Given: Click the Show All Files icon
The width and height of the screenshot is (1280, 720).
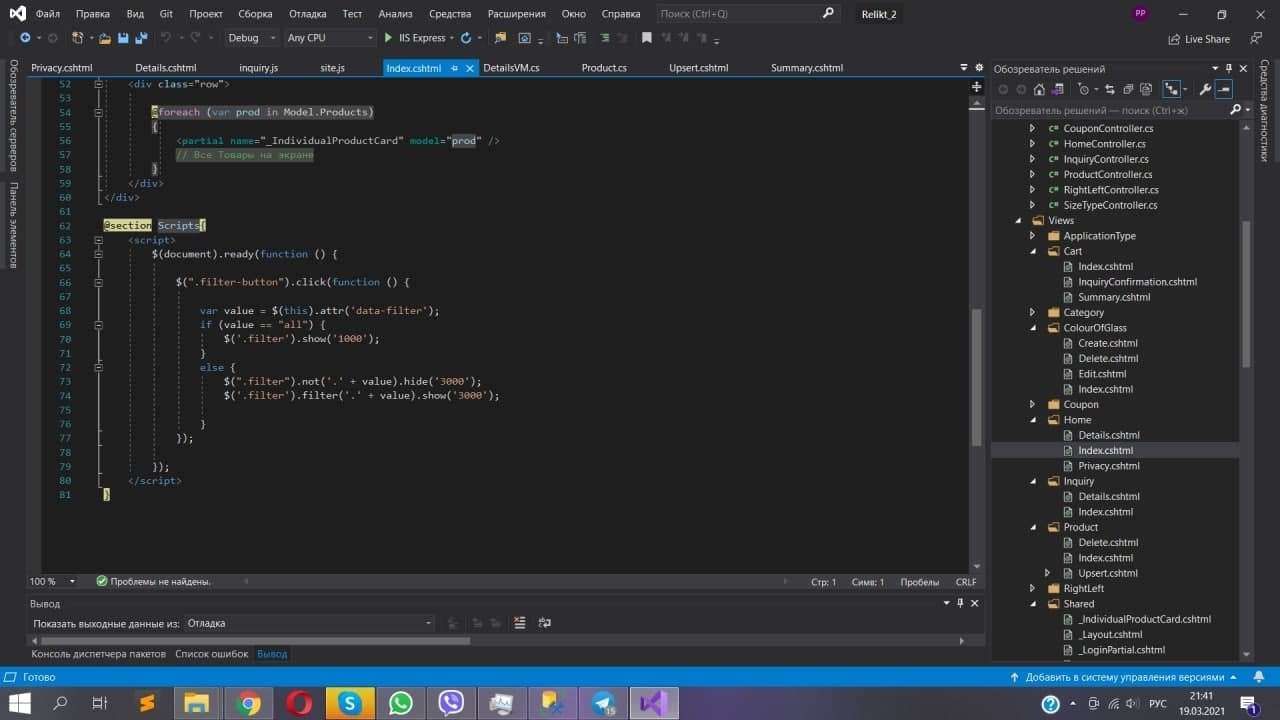Looking at the screenshot, I should click(1148, 89).
